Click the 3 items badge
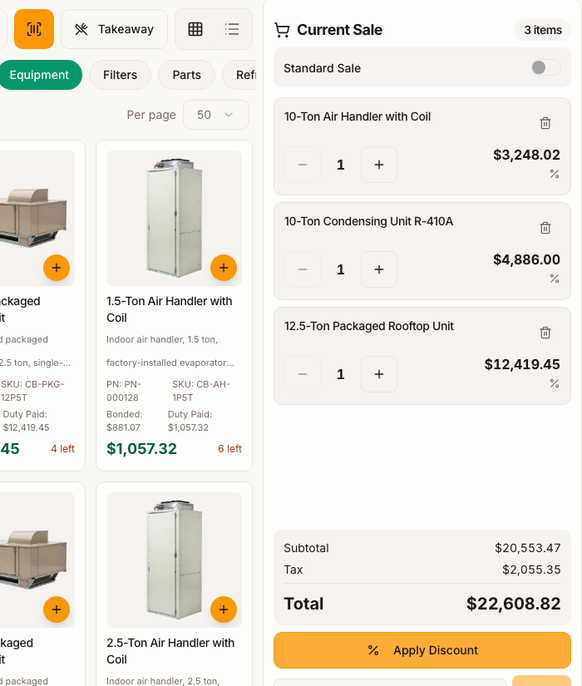 tap(543, 30)
